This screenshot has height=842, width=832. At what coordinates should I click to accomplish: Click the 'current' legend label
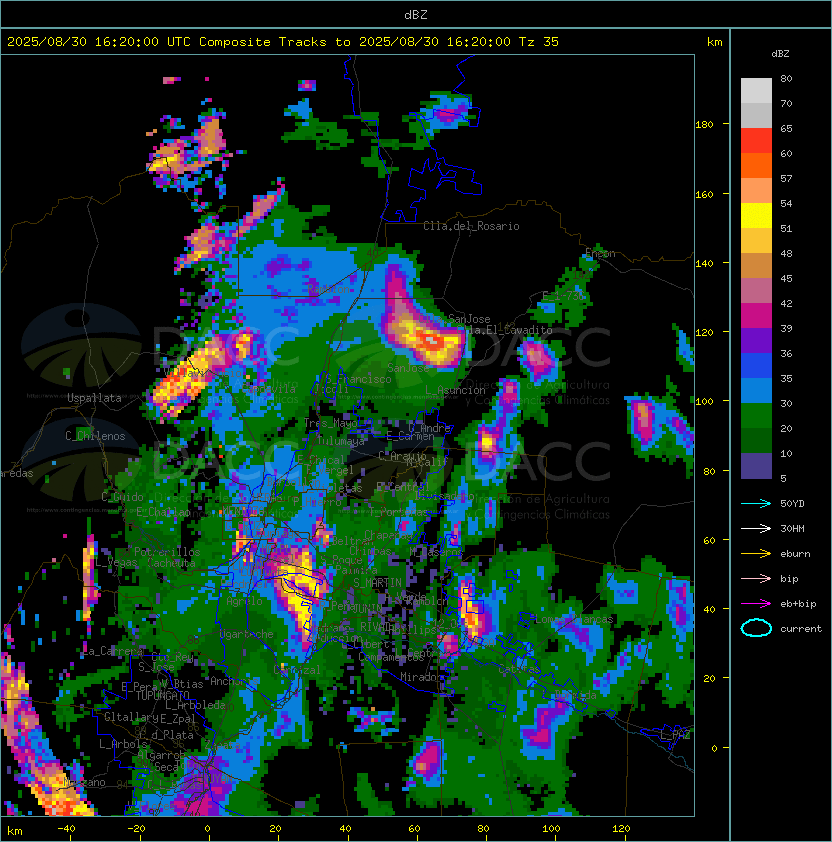pyautogui.click(x=801, y=629)
